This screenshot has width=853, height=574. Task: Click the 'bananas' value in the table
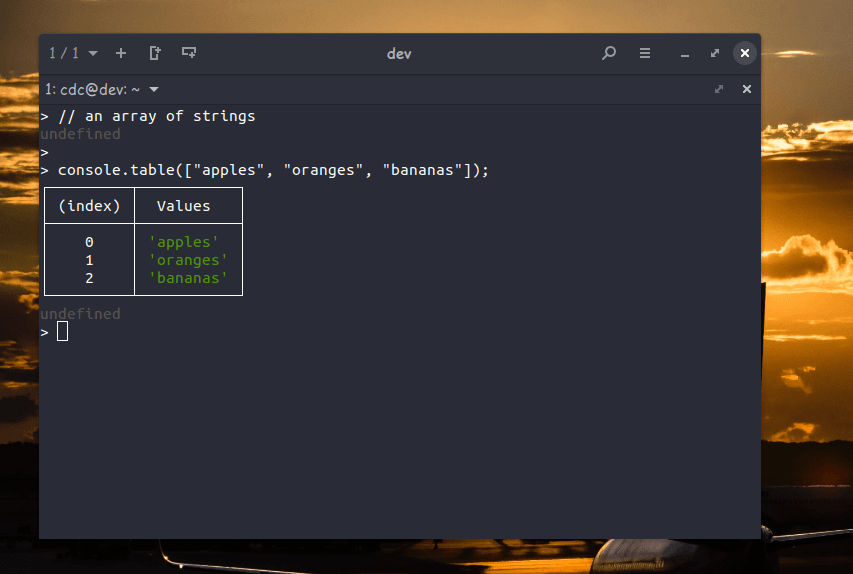pos(188,278)
